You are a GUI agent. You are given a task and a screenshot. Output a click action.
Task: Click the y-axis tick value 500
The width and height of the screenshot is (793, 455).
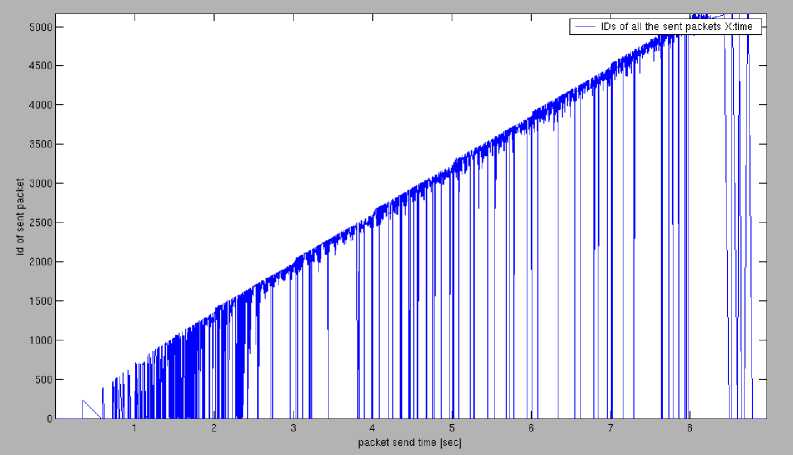click(x=43, y=379)
